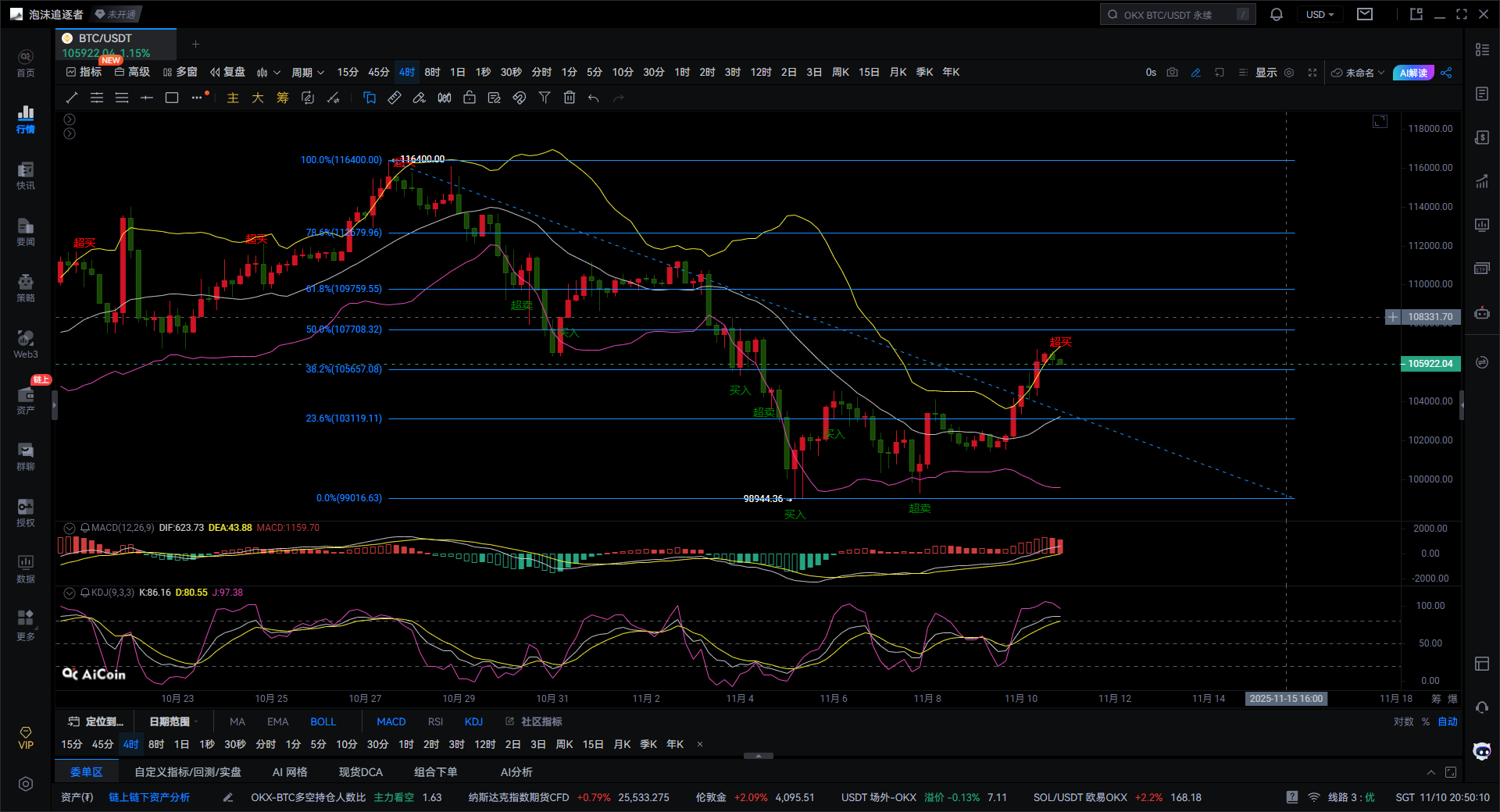1500x812 pixels.
Task: Click the AI解读 button
Action: (1412, 73)
